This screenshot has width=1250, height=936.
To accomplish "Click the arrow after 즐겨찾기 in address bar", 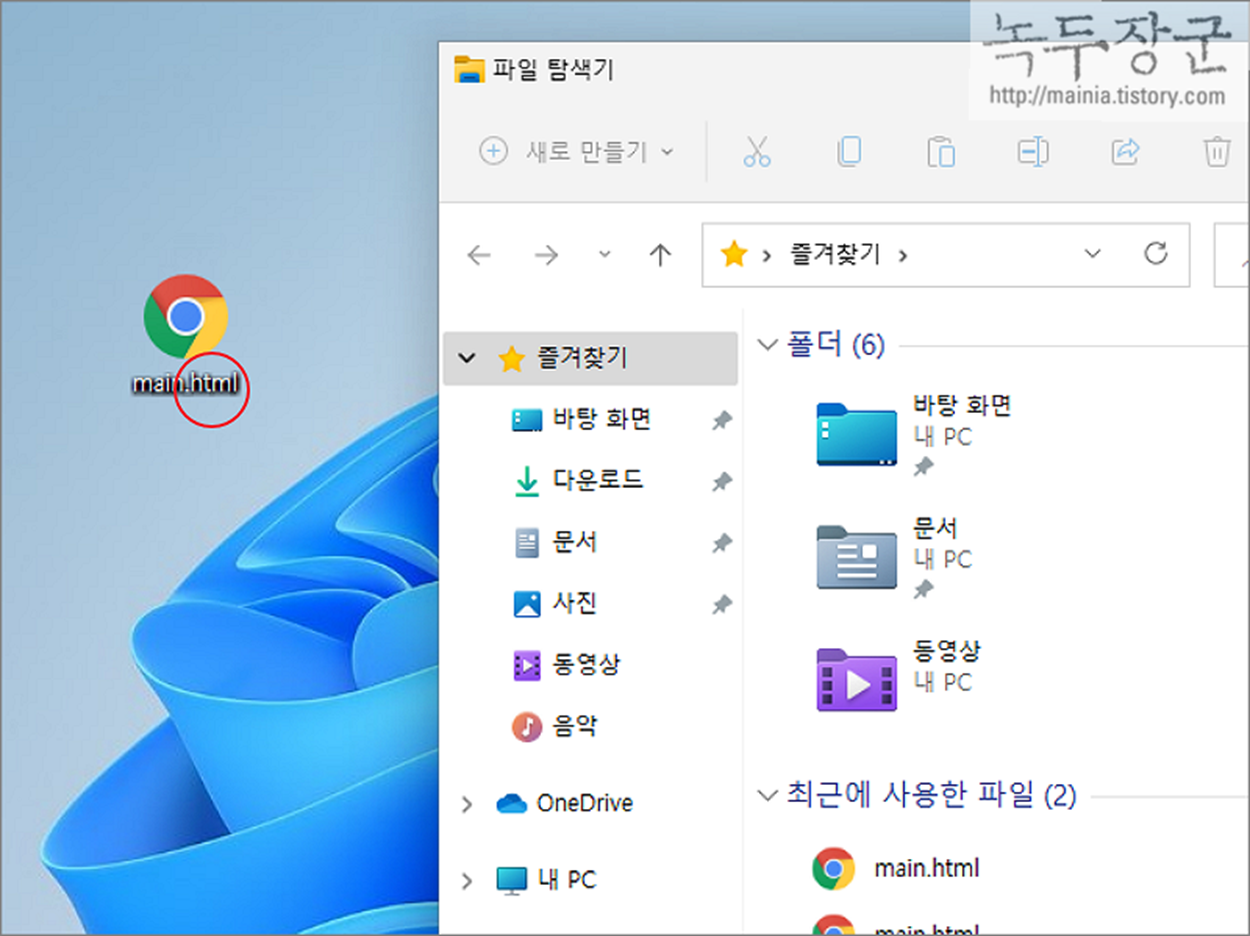I will (903, 255).
